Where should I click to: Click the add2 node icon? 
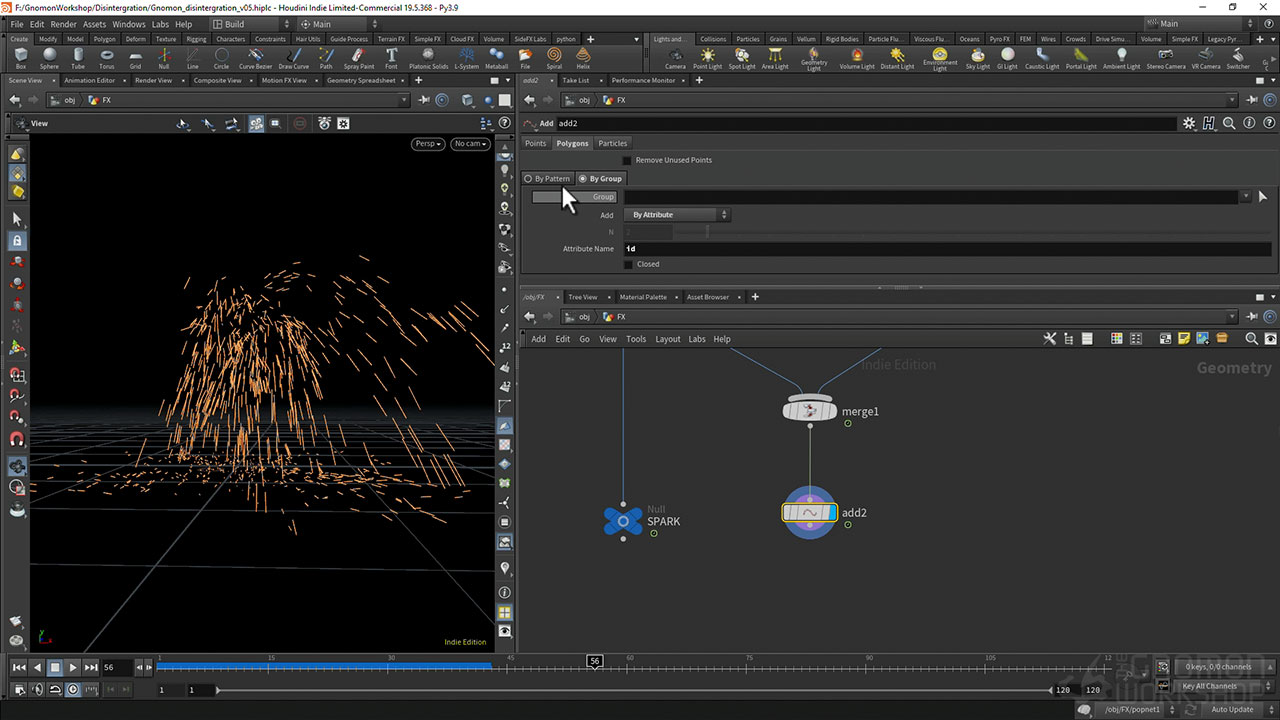click(x=808, y=513)
